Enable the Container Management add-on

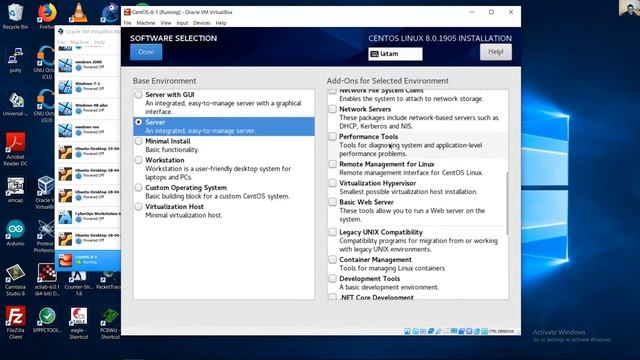[x=333, y=260]
